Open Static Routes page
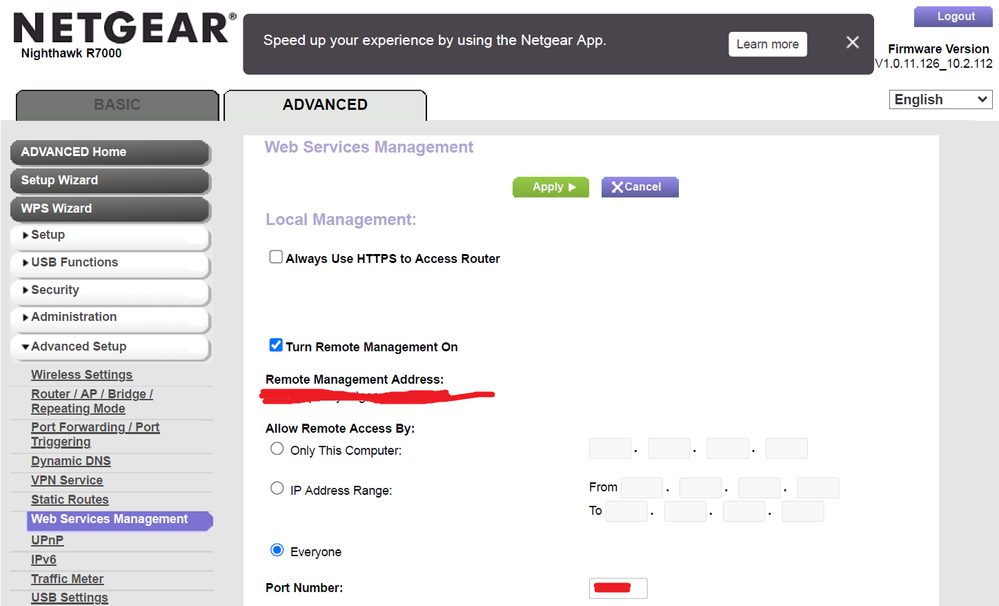Screen dimensions: 999x606 pos(69,500)
